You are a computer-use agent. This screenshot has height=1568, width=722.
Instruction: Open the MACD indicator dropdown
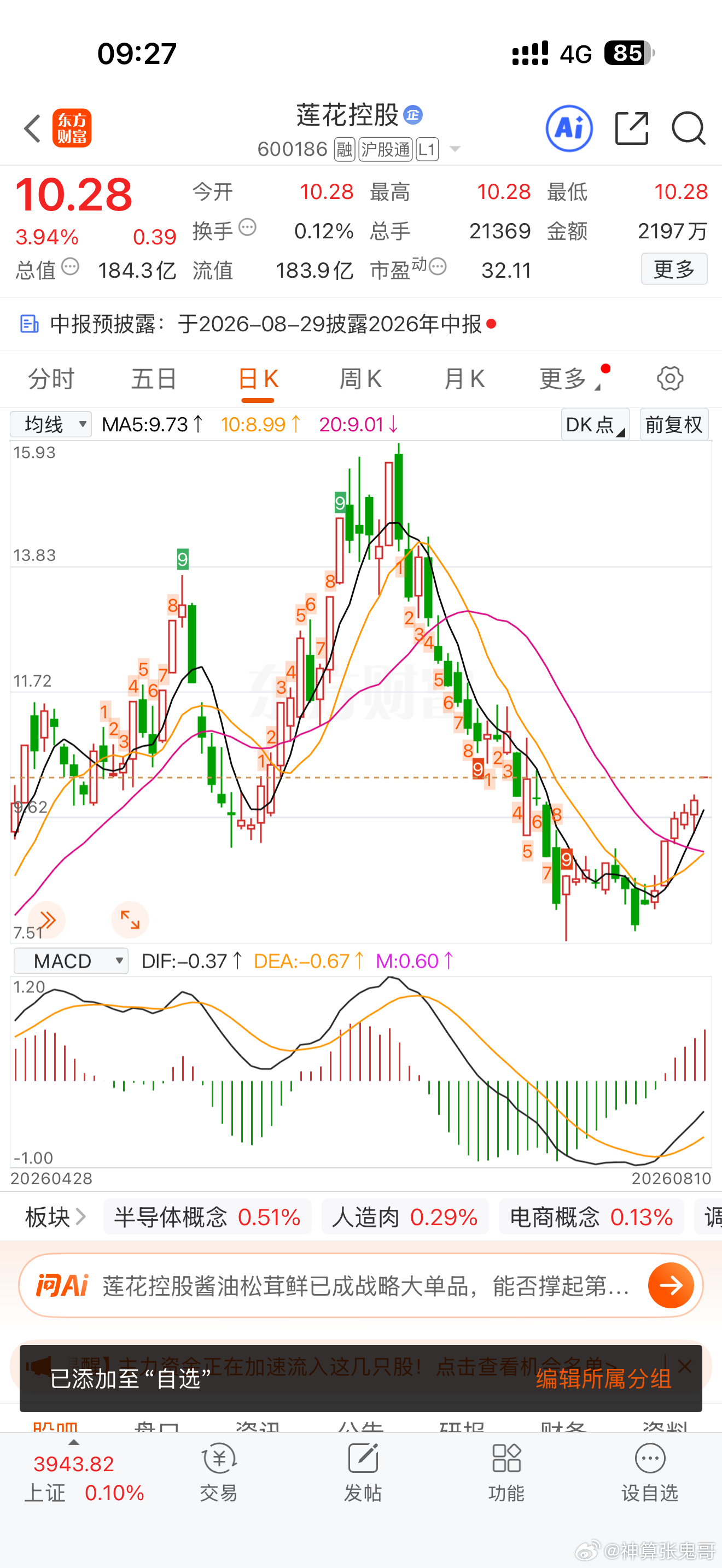pos(71,961)
